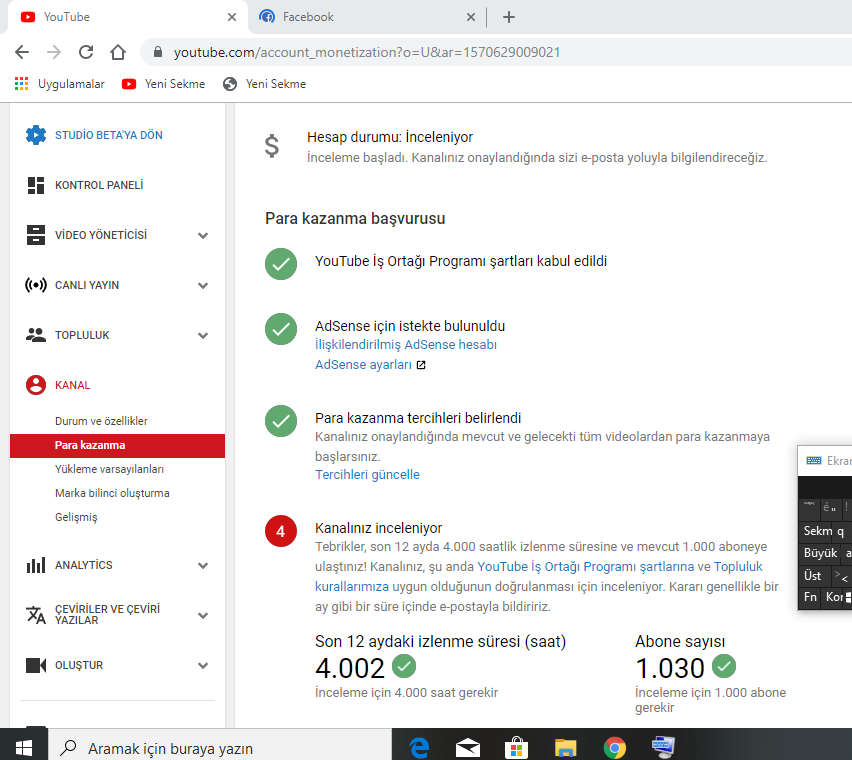Click the on-screen keyboard taskbar icon
852x760 pixels.
pos(663,748)
